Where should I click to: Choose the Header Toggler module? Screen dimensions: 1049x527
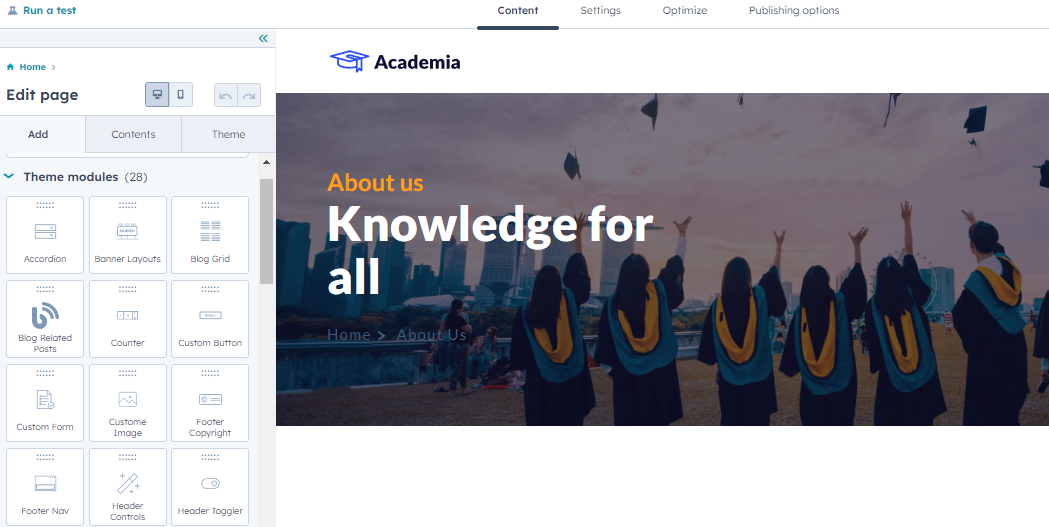(210, 487)
